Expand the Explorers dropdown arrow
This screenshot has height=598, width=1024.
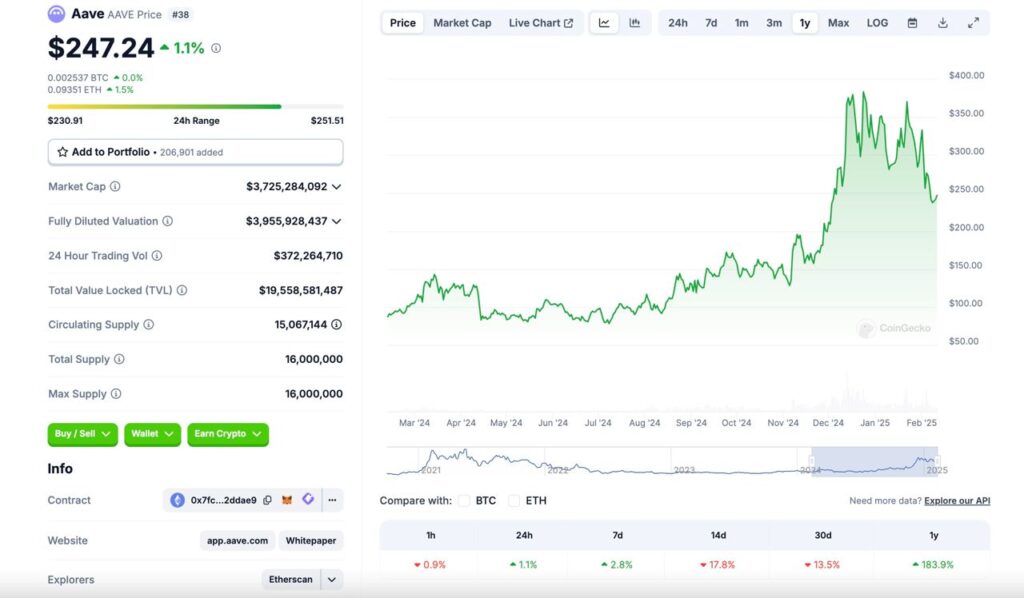pos(332,580)
